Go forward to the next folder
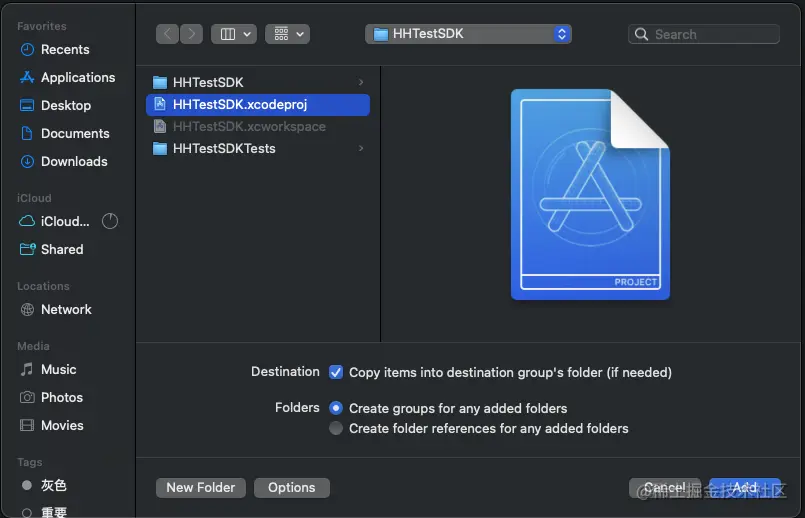Viewport: 805px width, 518px height. (x=191, y=34)
